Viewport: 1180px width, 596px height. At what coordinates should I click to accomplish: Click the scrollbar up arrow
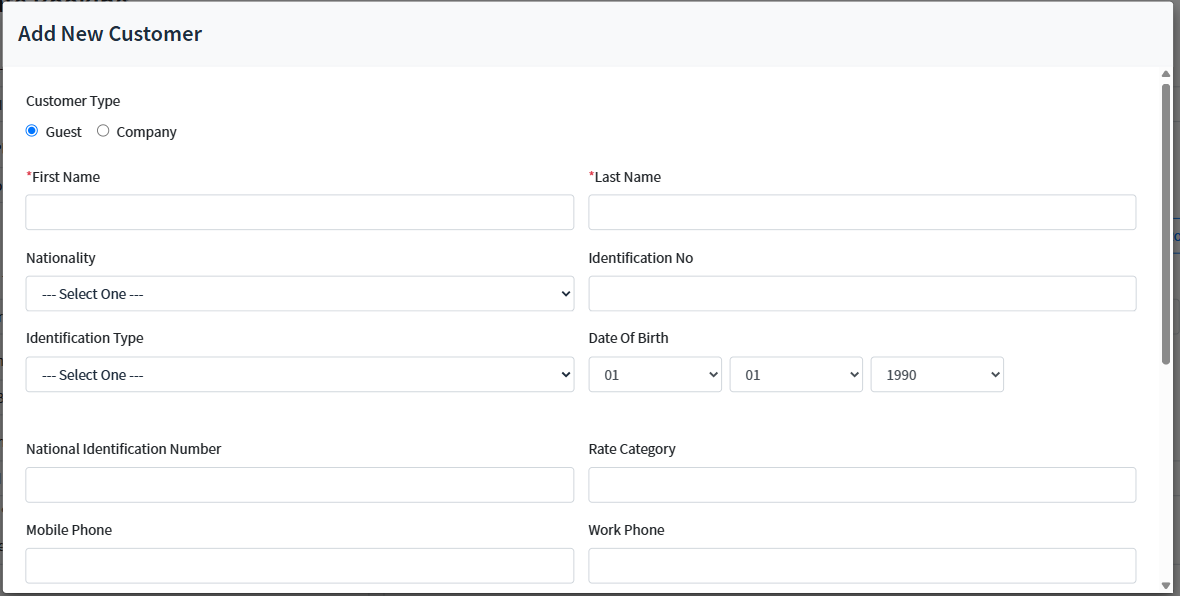point(1166,74)
